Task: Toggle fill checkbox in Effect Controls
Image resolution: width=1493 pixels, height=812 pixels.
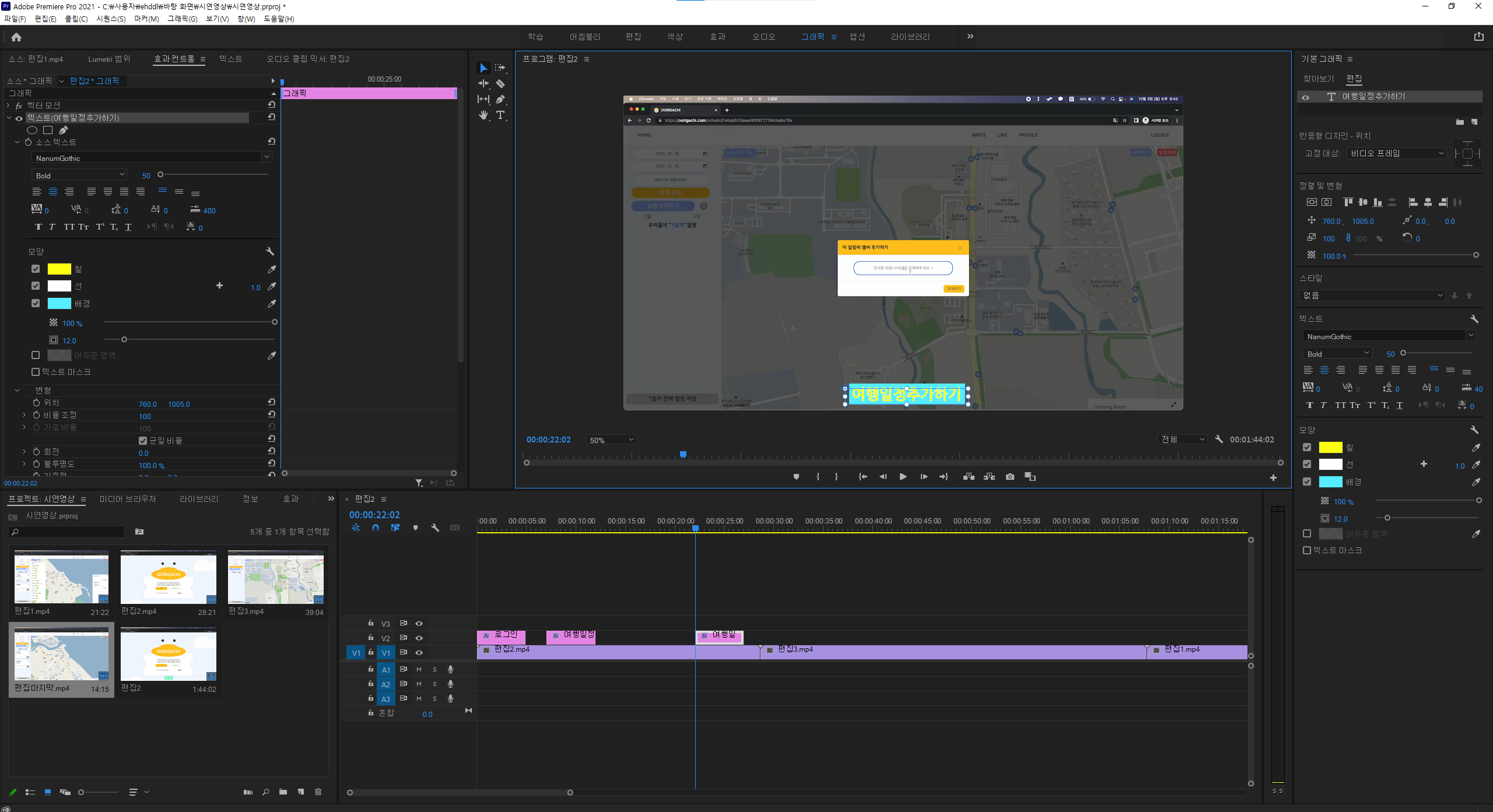Action: click(36, 269)
